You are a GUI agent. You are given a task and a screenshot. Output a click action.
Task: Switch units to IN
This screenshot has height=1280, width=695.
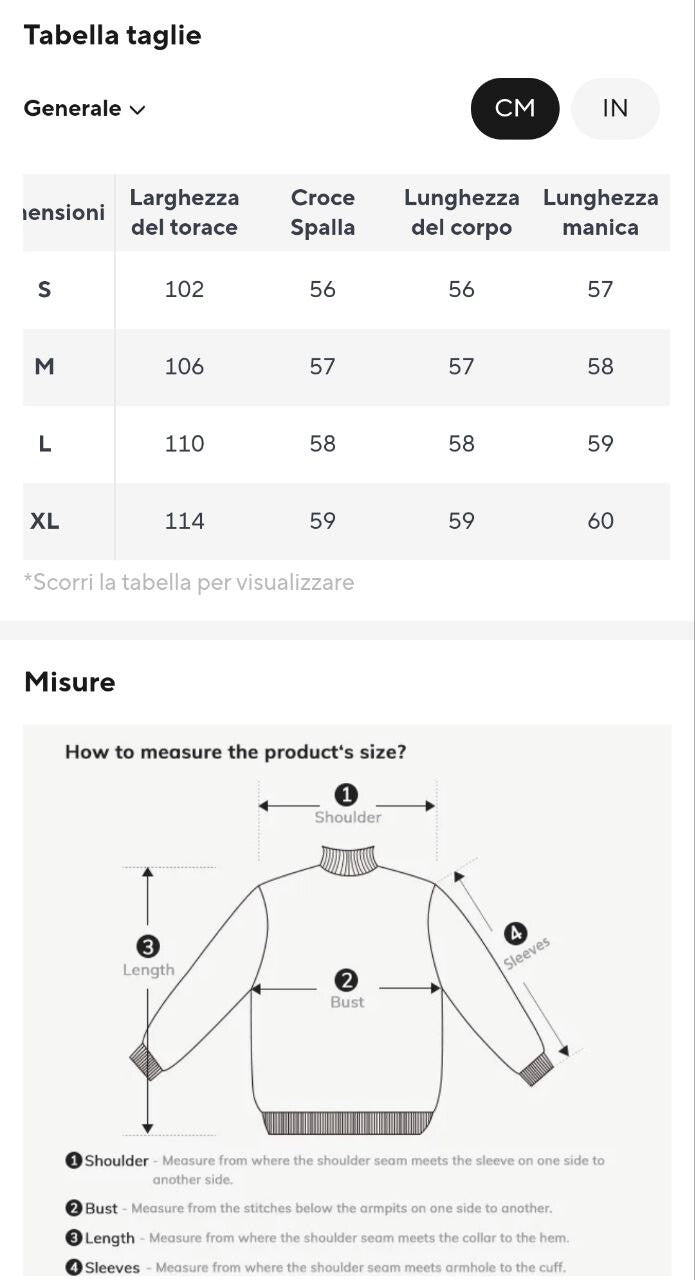tap(615, 108)
